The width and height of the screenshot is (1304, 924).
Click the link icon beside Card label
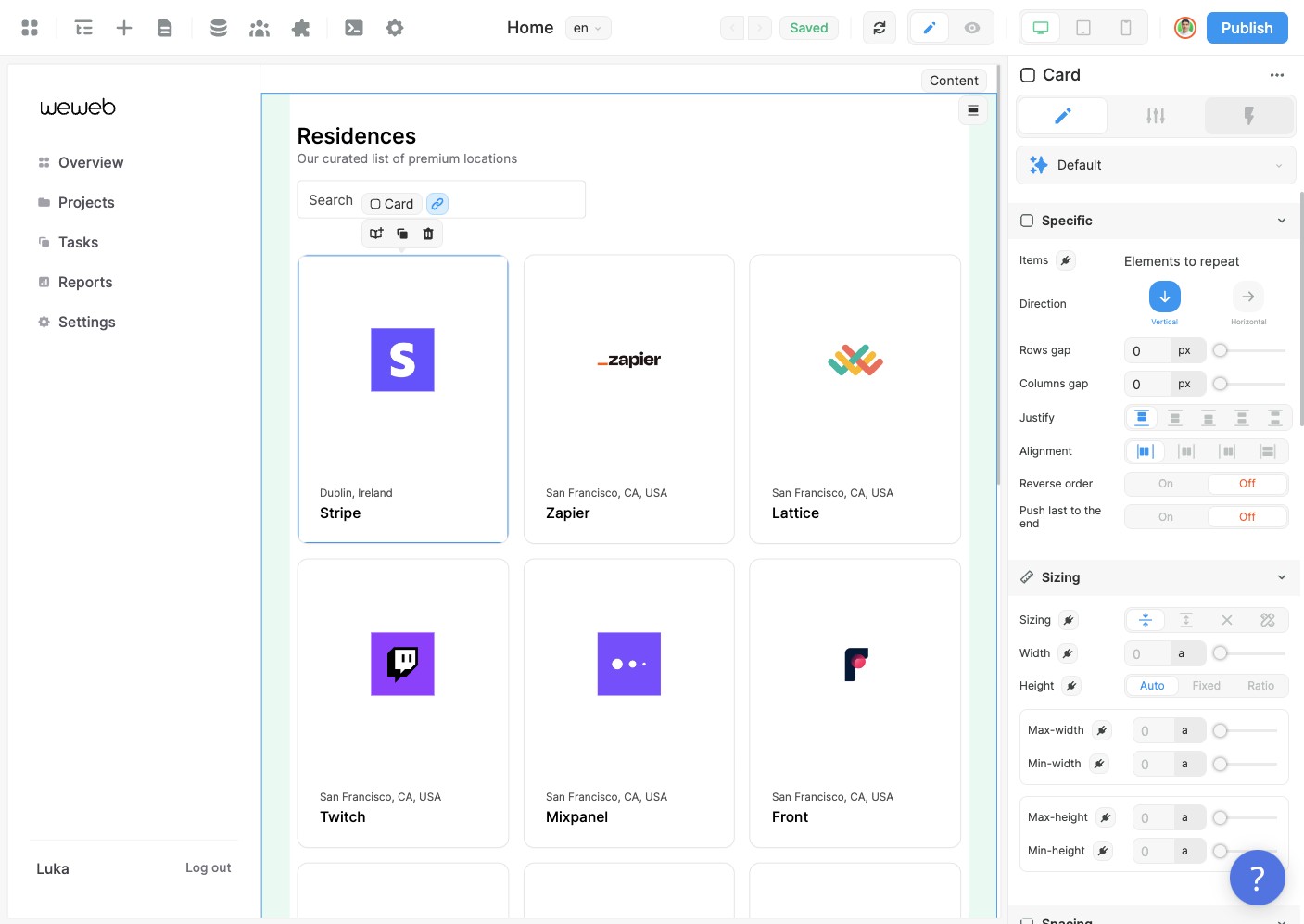pos(437,204)
